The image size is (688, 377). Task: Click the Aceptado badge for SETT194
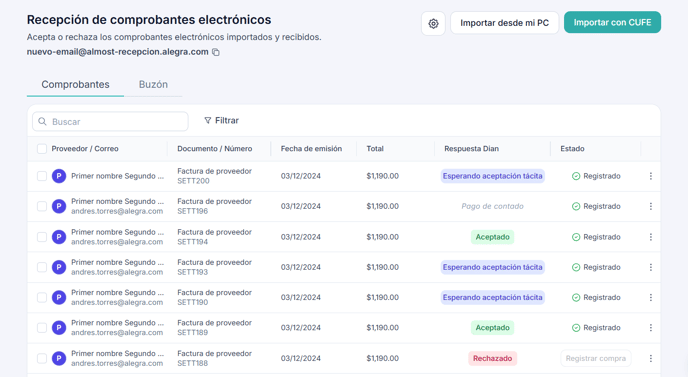click(492, 237)
